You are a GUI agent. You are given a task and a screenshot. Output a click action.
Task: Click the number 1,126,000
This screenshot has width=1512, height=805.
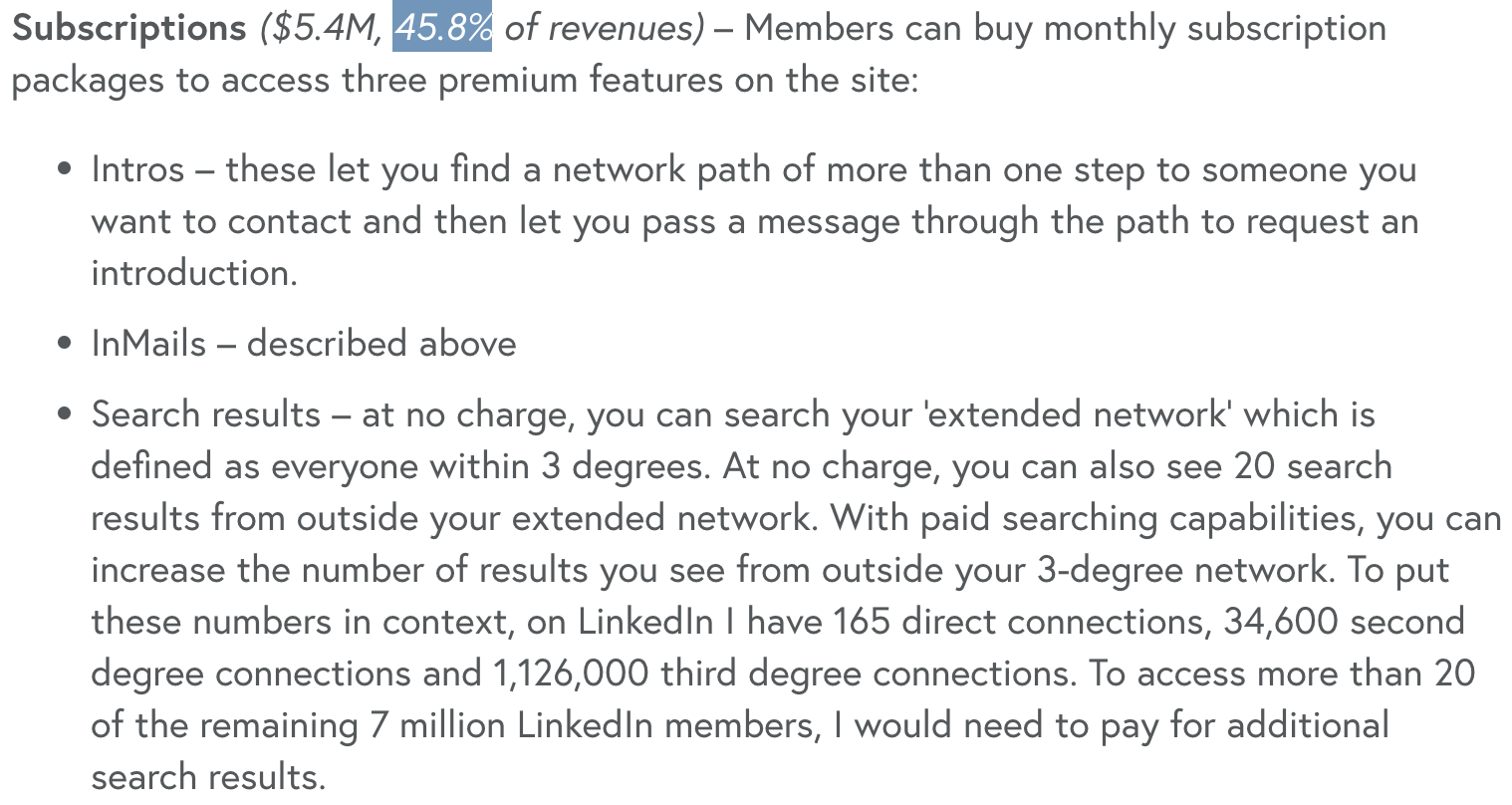571,673
